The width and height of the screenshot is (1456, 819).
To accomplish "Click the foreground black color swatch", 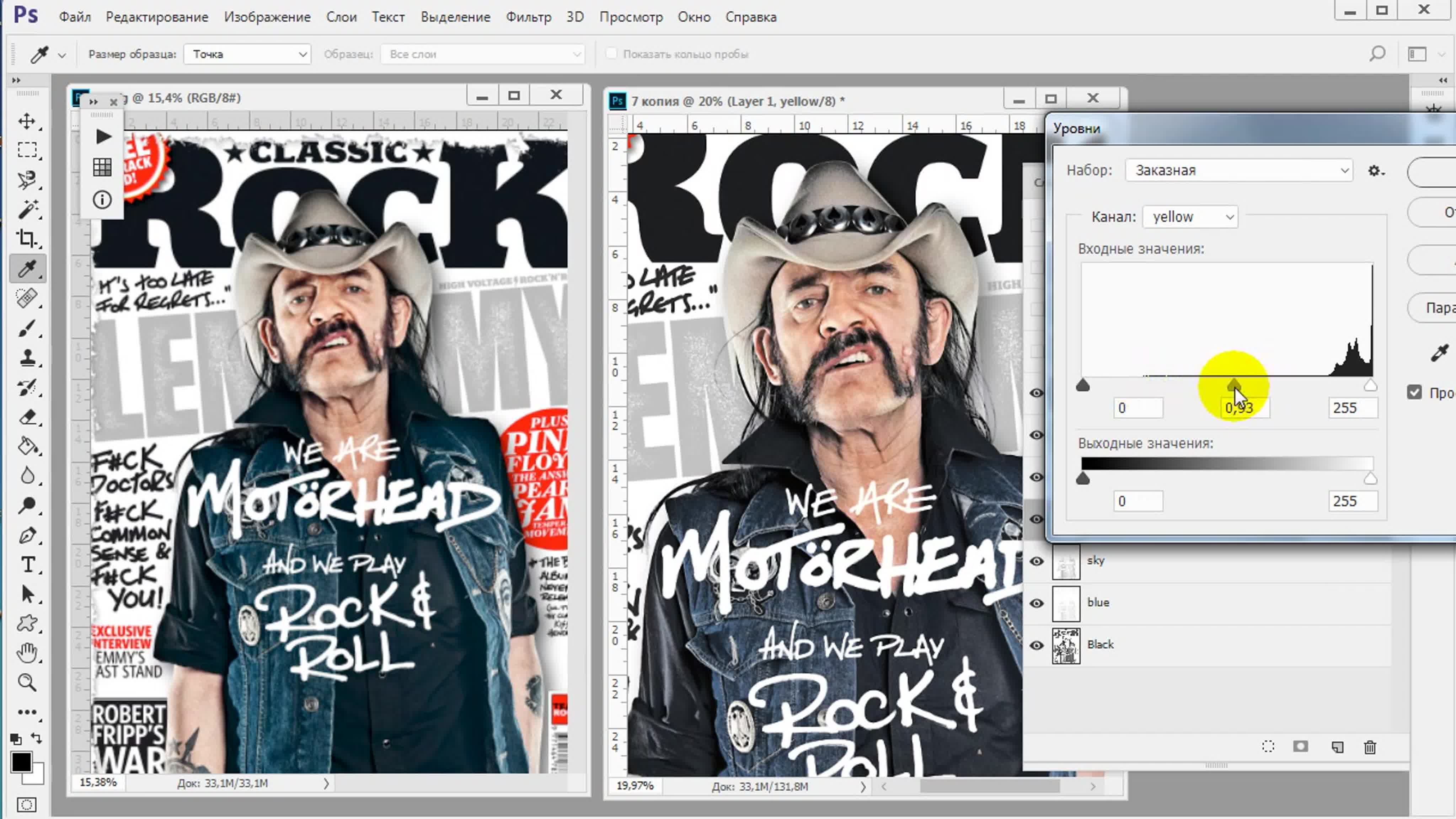I will tap(21, 762).
